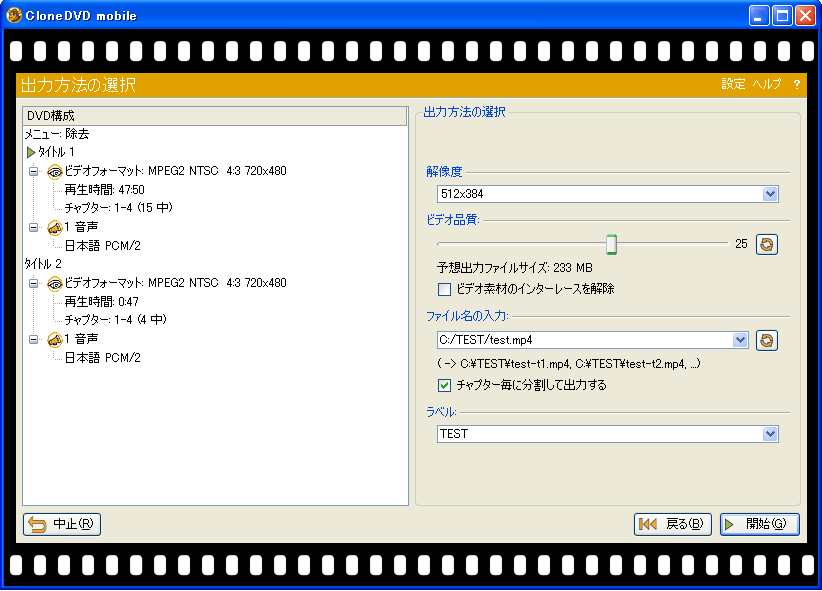Click the video quality slider thumb
822x591 pixels.
(x=611, y=244)
